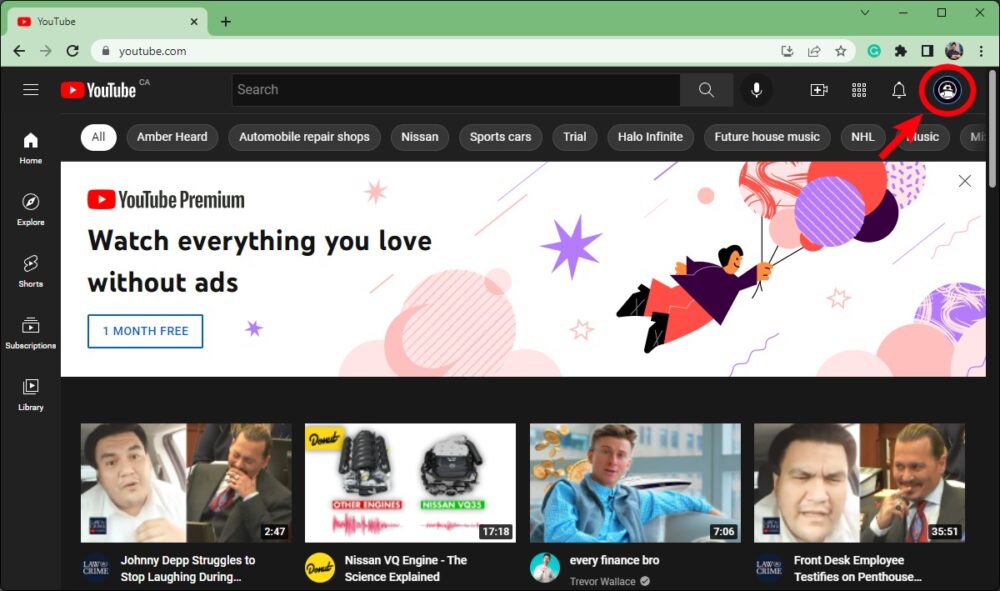Start voice search with microphone icon
The image size is (1000, 591).
756,90
